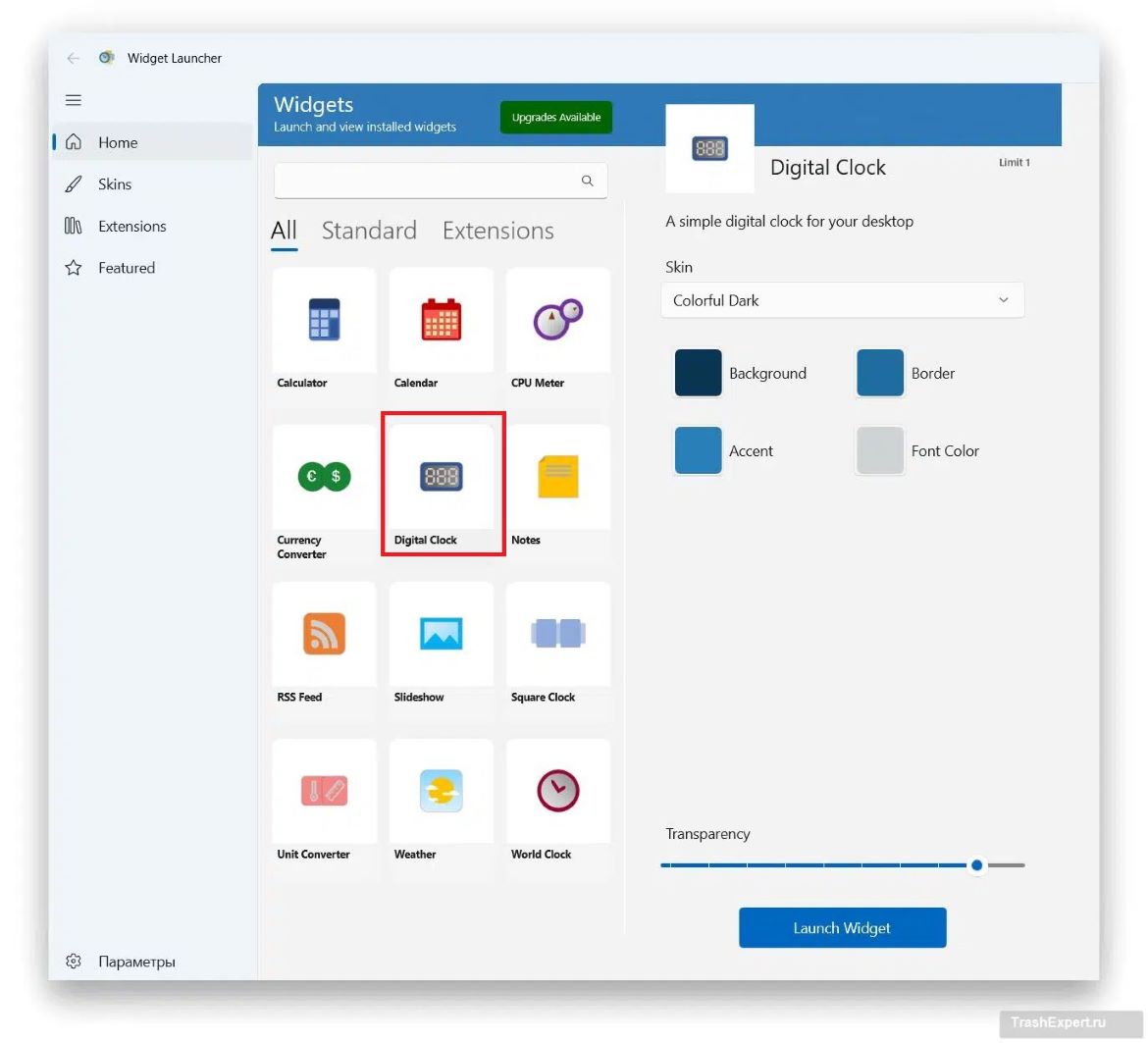The height and width of the screenshot is (1043, 1148).
Task: Choose the CPU Meter widget
Action: (x=557, y=320)
